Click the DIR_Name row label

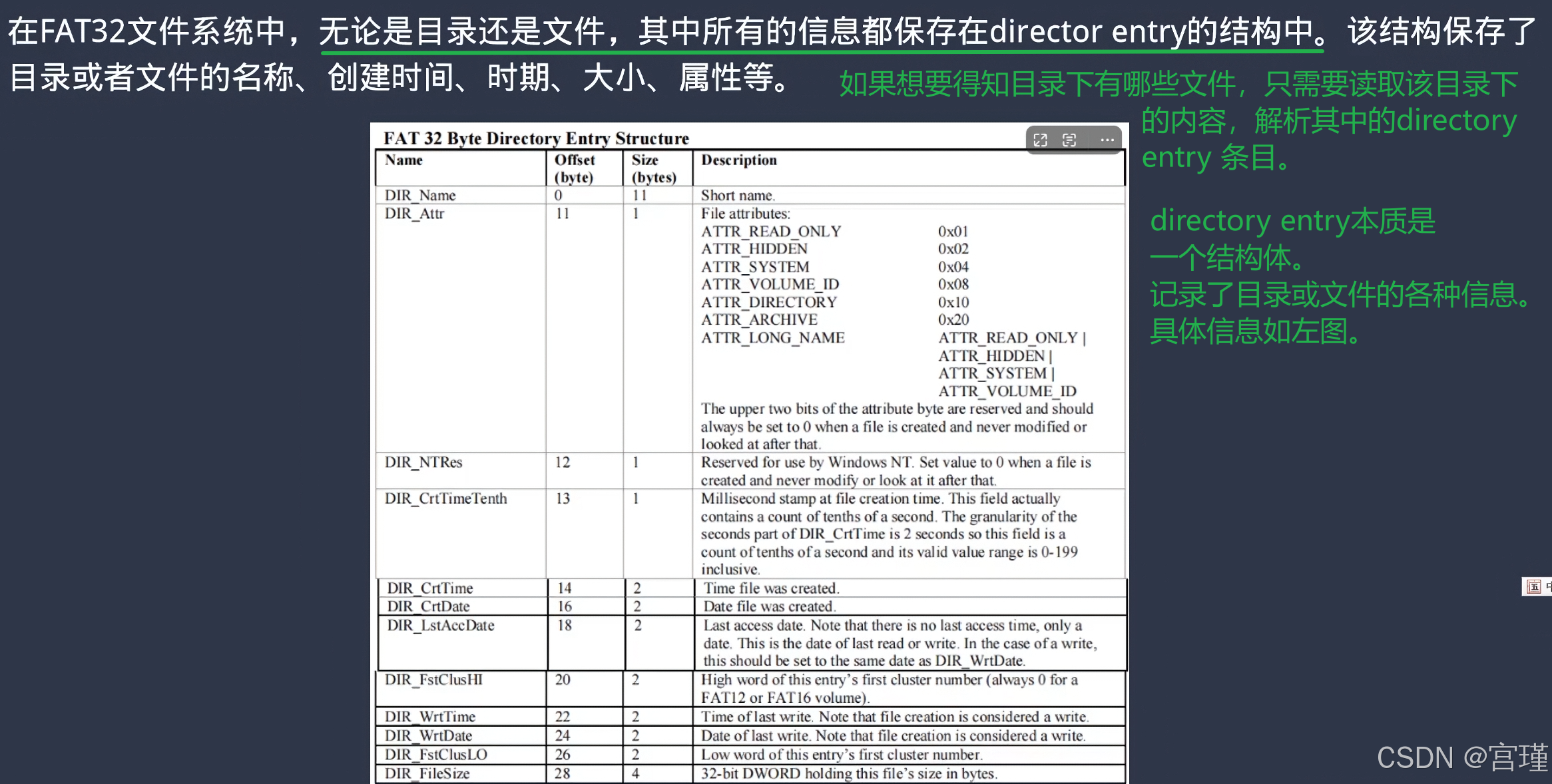(420, 195)
